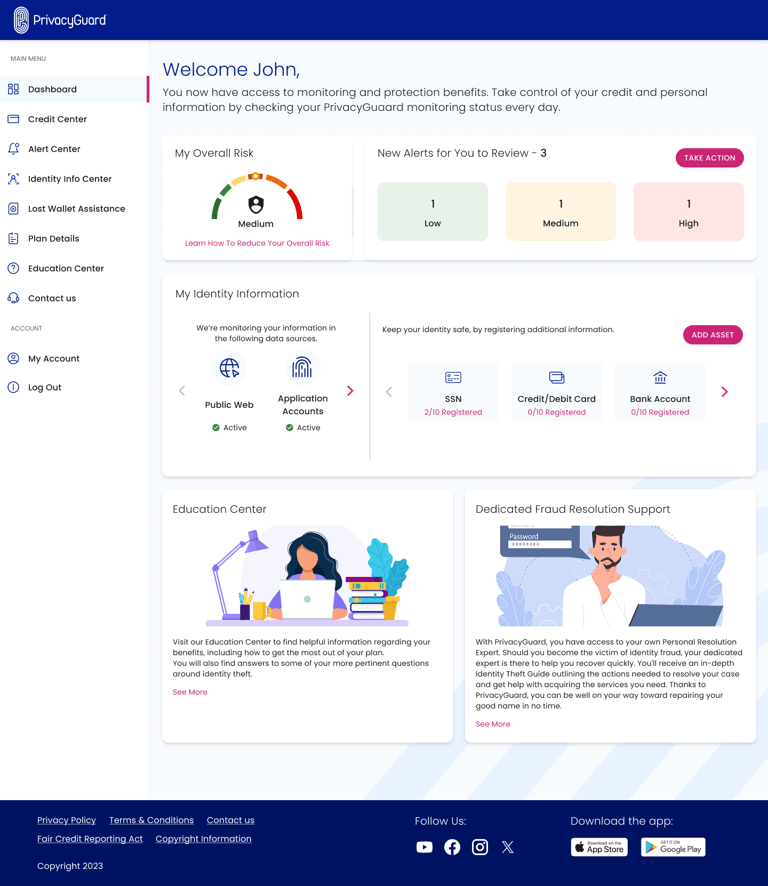Open the YouTube link in footer
This screenshot has width=768, height=886.
(424, 847)
